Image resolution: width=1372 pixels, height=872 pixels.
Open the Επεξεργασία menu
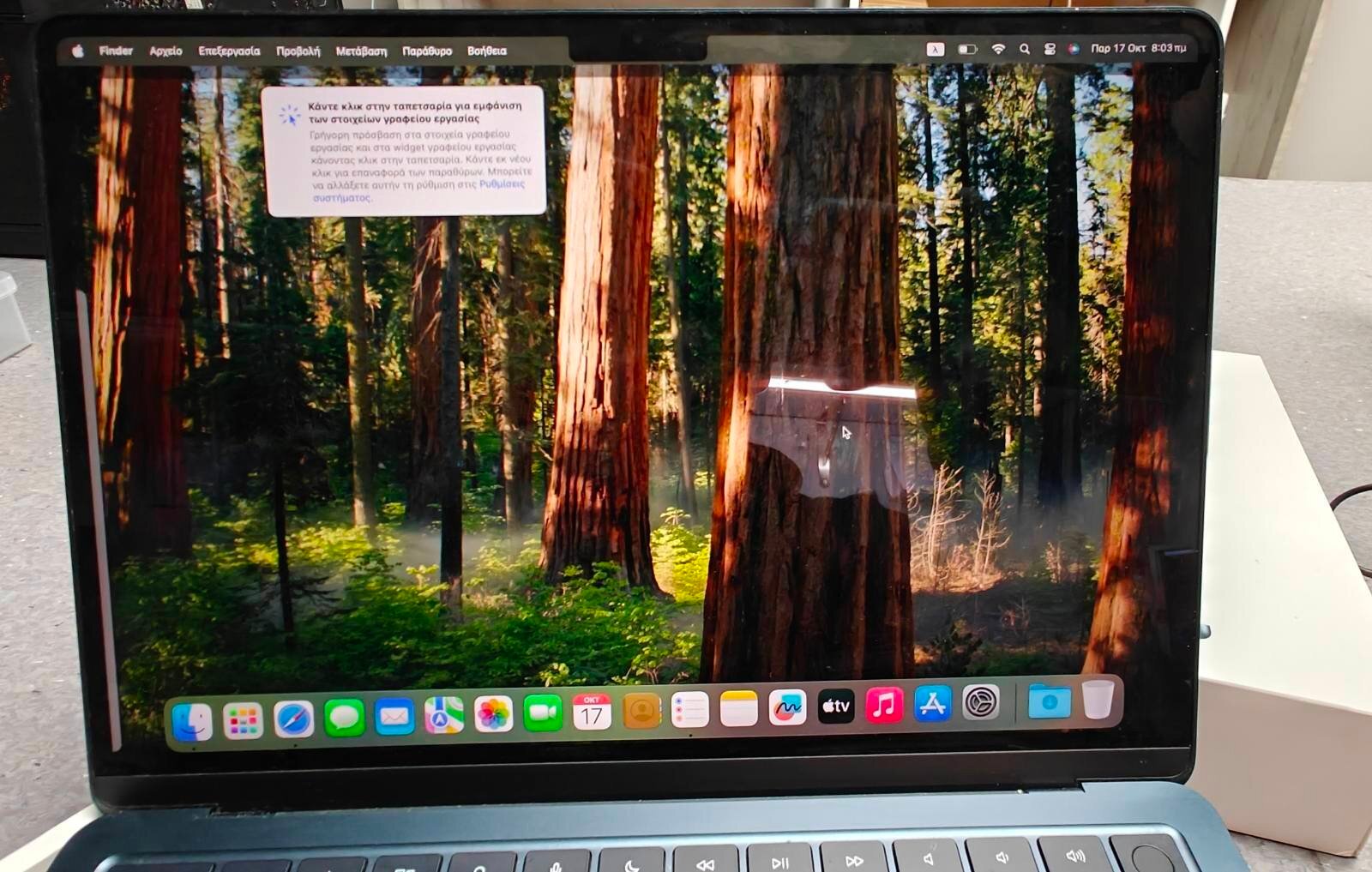(229, 51)
